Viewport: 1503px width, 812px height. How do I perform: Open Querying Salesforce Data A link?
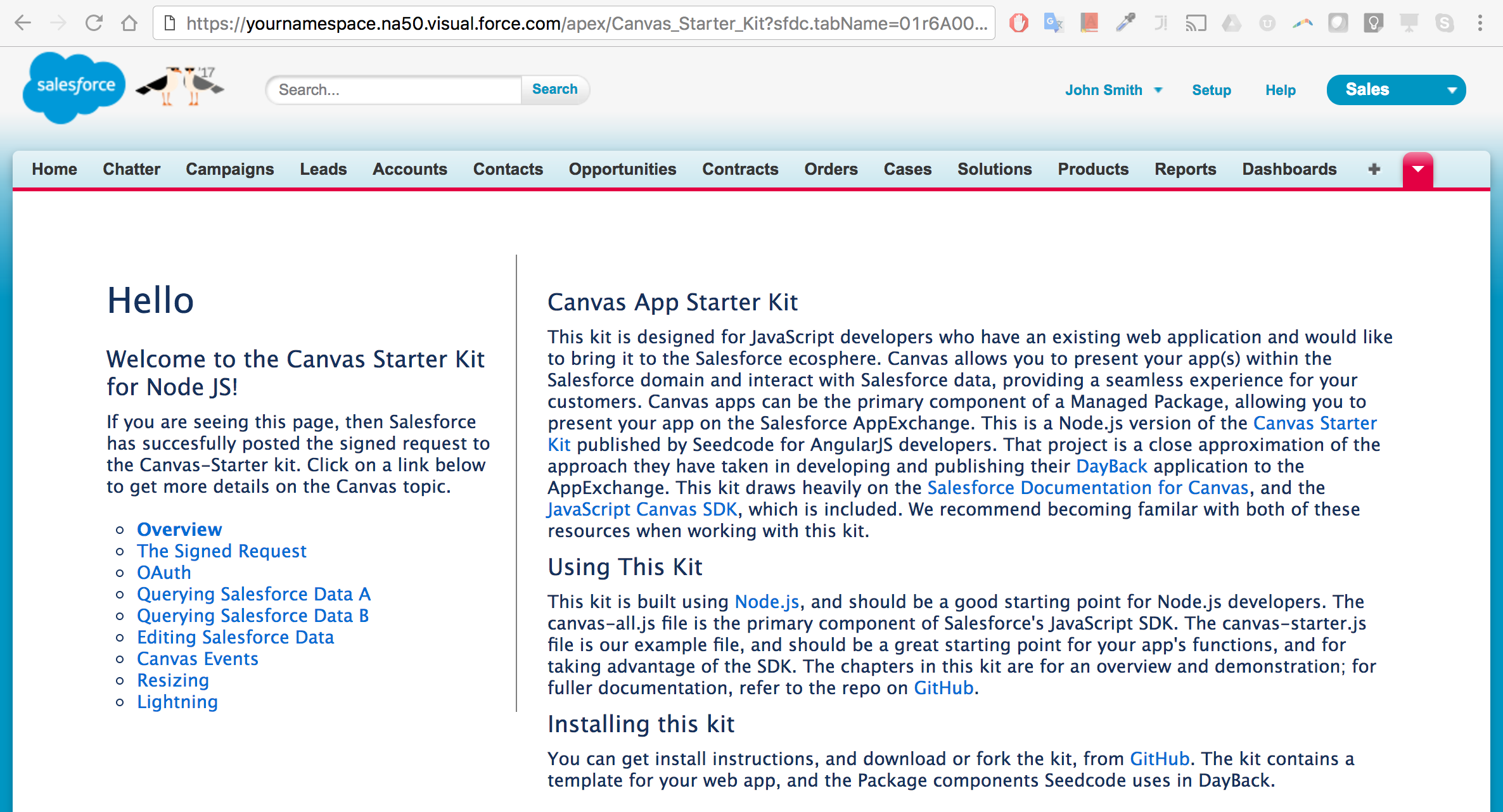click(x=254, y=594)
